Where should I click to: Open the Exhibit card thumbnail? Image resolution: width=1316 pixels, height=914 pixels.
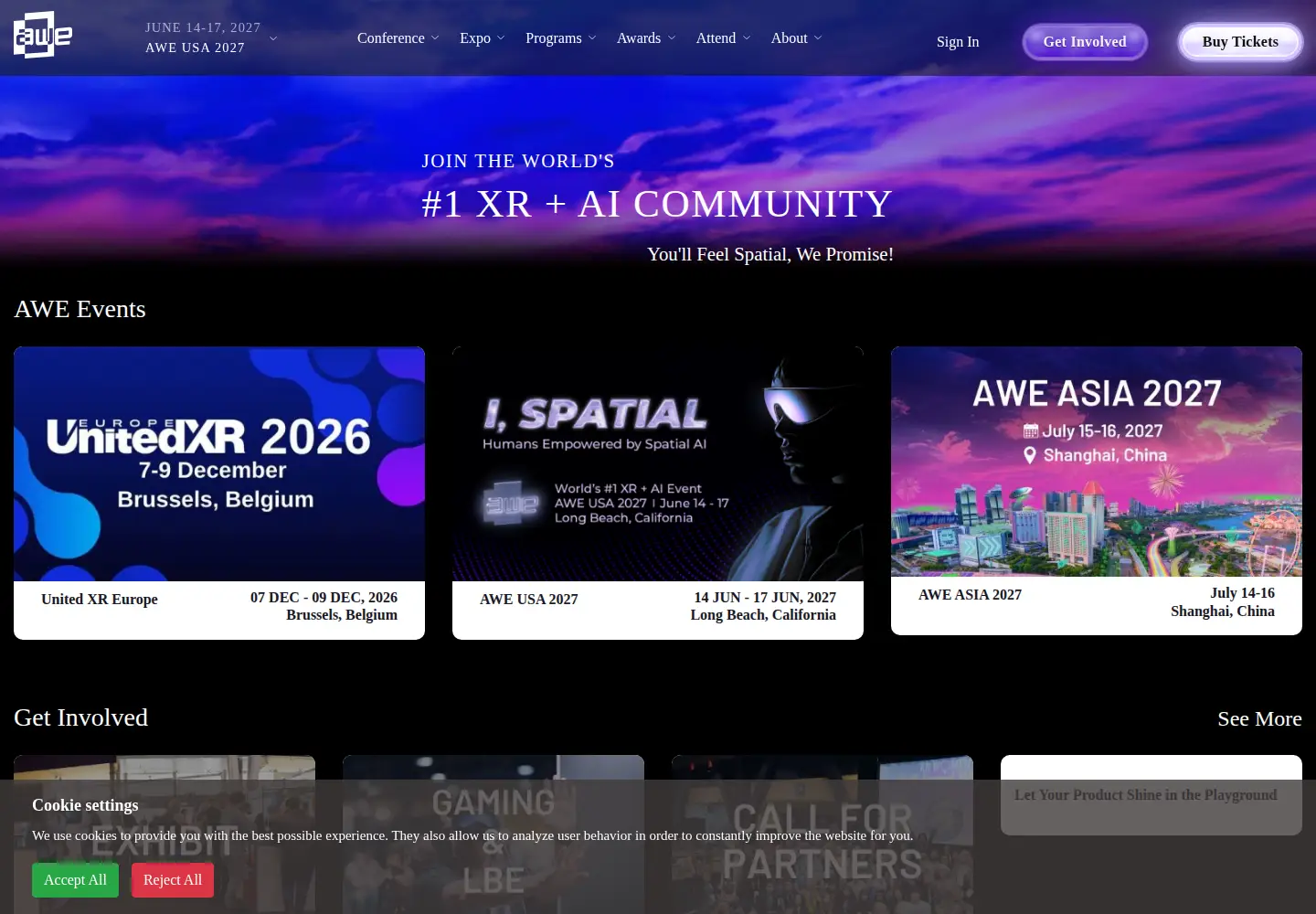click(x=164, y=834)
